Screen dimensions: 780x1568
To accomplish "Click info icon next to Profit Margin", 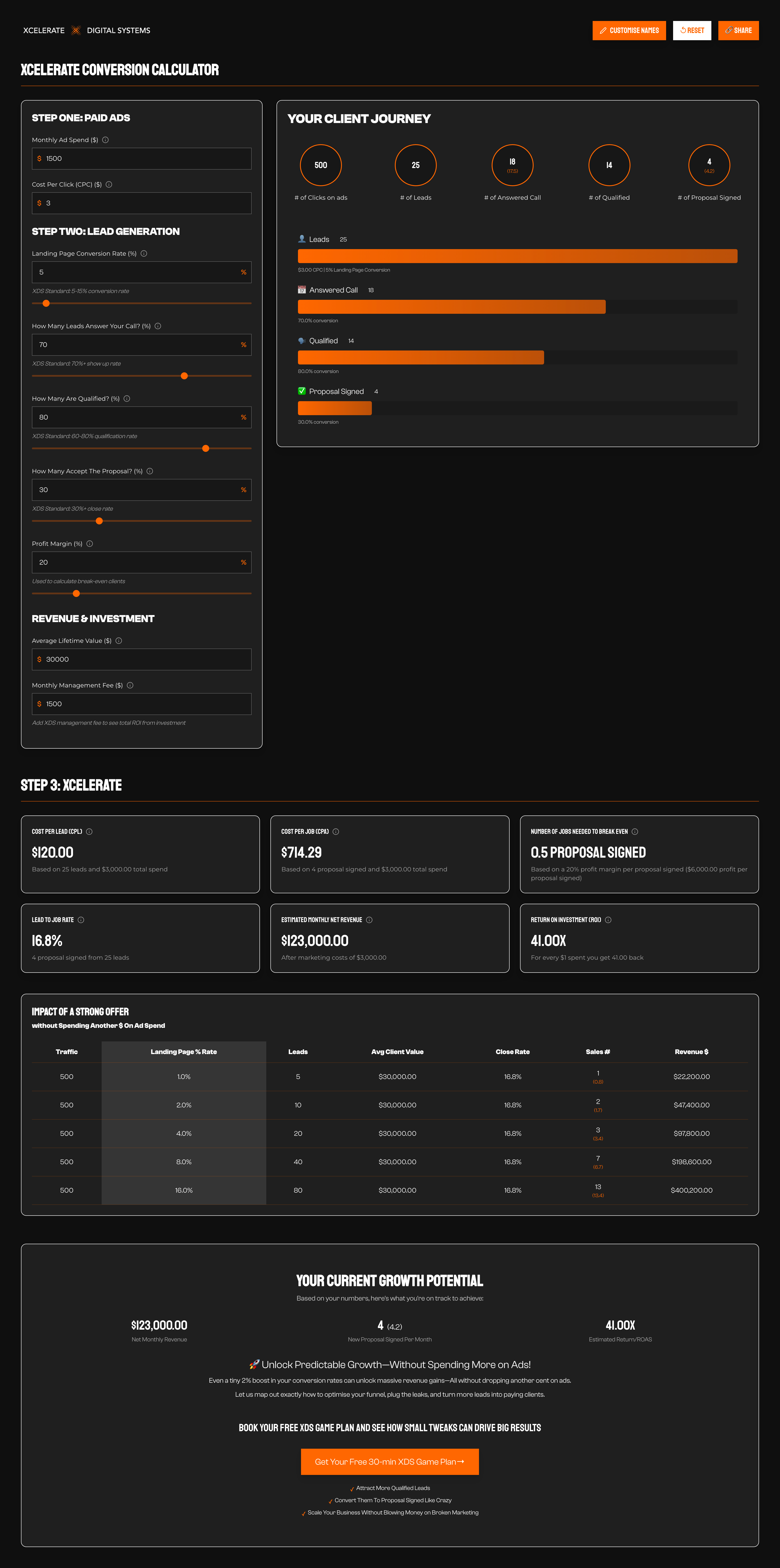I will tap(89, 544).
